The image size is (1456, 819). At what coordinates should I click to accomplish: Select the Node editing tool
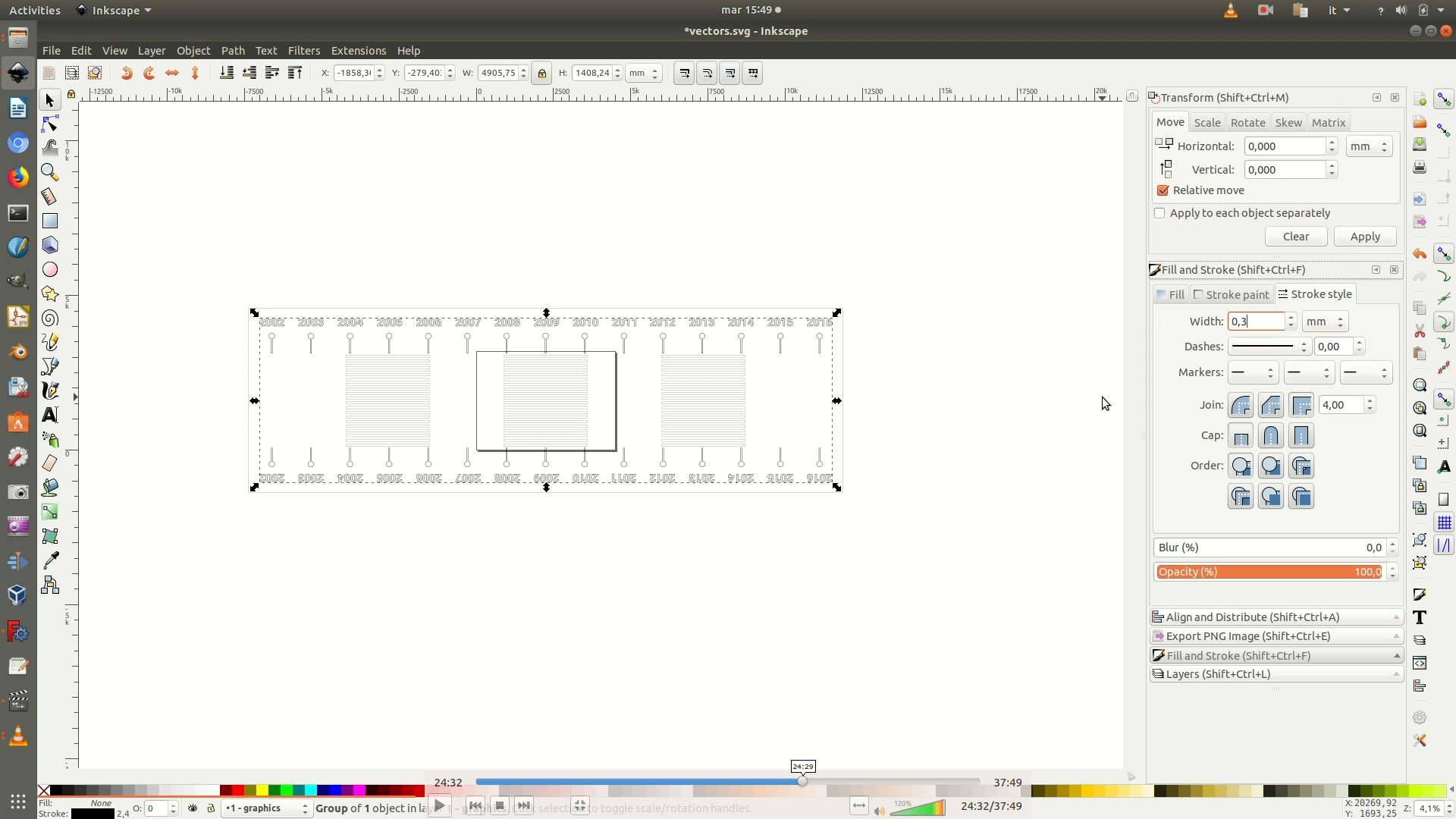pyautogui.click(x=50, y=124)
